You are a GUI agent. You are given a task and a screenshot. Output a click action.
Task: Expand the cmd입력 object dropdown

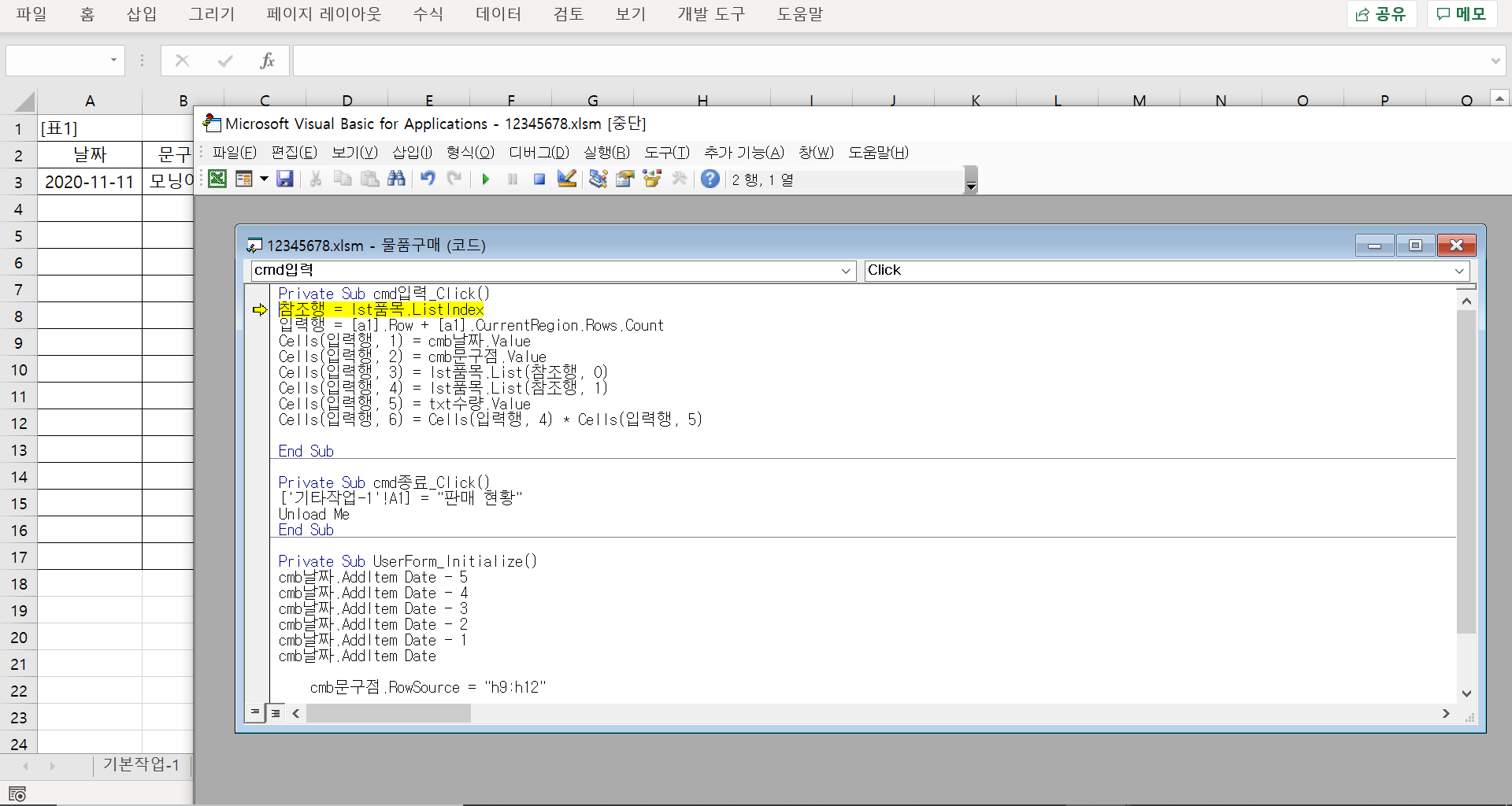[846, 271]
